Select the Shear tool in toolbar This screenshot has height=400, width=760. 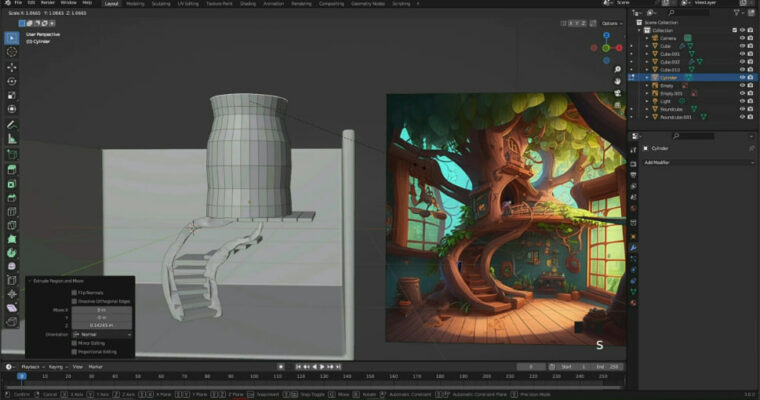[x=12, y=308]
